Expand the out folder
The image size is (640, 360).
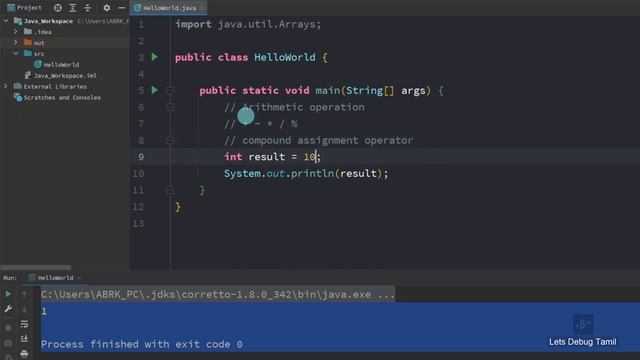click(16, 42)
